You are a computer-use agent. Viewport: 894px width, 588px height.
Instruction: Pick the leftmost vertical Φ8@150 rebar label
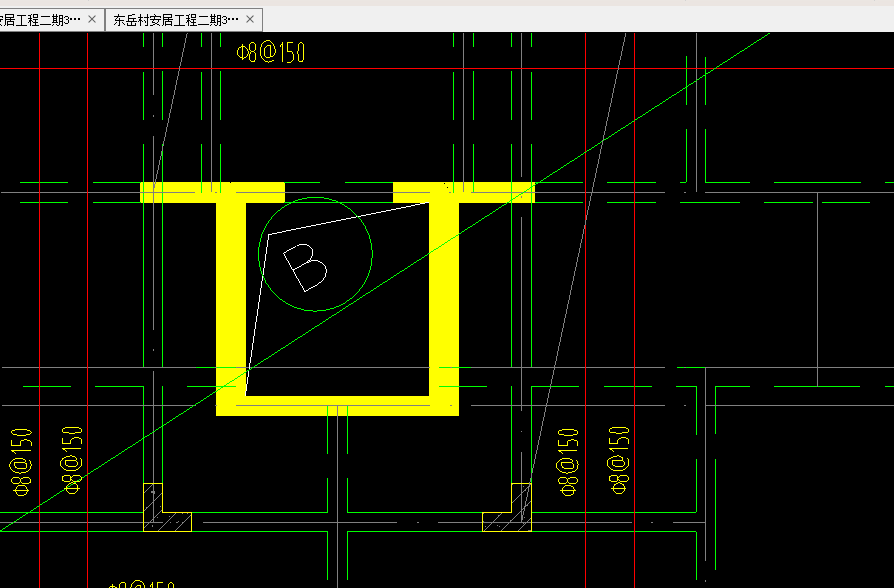(21, 462)
